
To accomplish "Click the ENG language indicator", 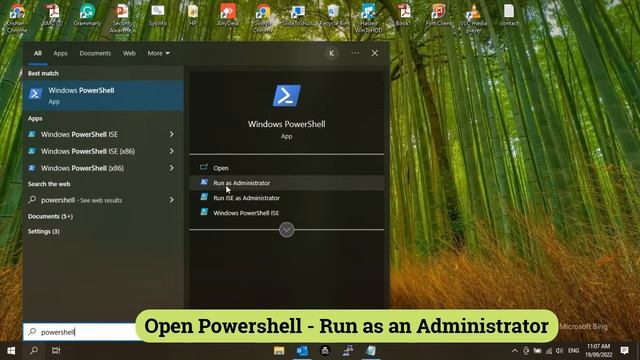I will [573, 351].
